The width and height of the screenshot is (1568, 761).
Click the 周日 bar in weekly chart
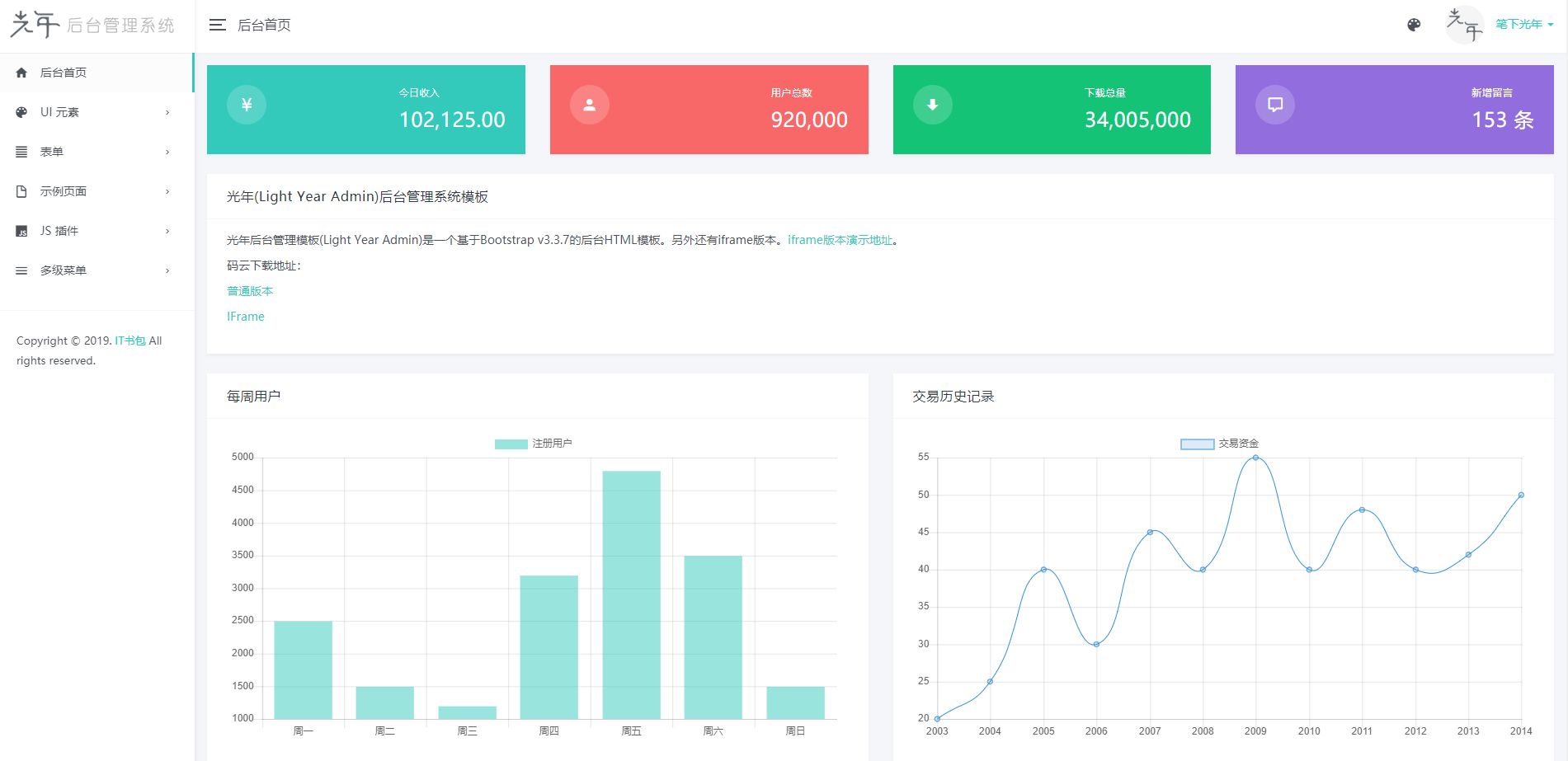click(x=795, y=702)
